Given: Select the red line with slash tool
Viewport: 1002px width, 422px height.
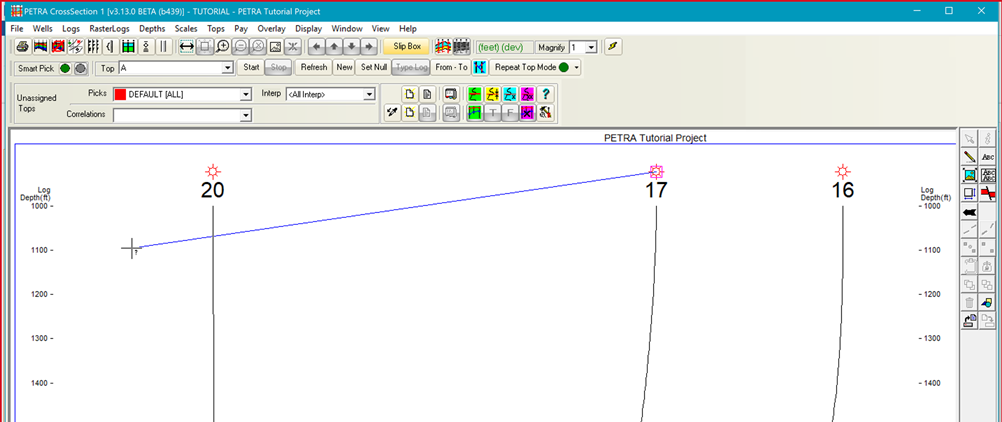Looking at the screenshot, I should coord(987,193).
